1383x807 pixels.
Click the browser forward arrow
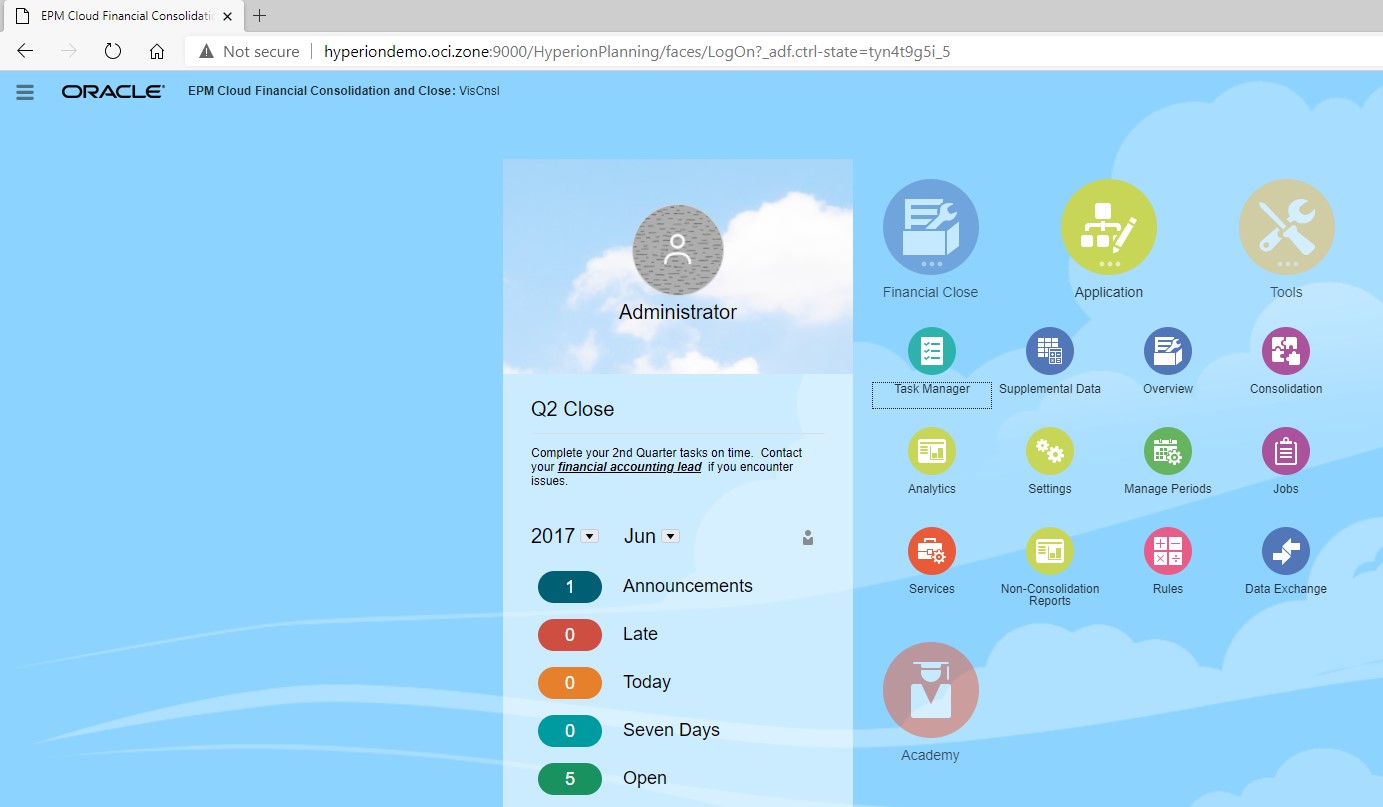(69, 51)
